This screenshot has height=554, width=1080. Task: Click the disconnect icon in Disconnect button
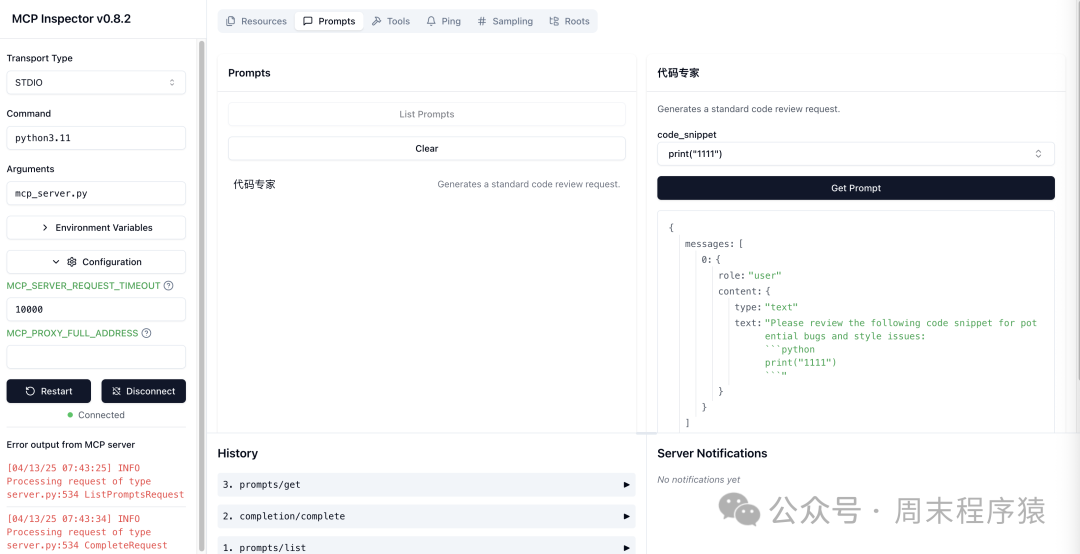116,391
